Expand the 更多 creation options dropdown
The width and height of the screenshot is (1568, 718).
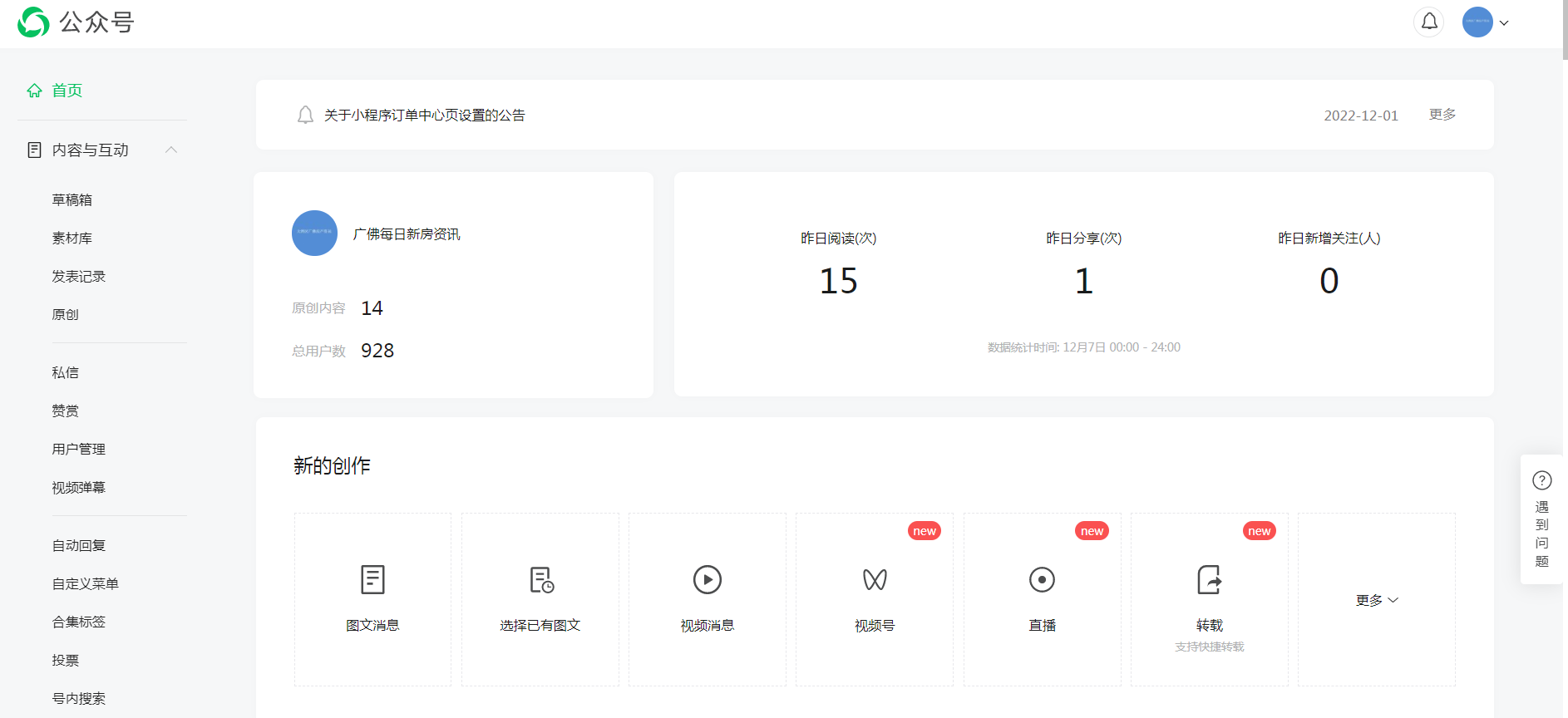(x=1377, y=600)
